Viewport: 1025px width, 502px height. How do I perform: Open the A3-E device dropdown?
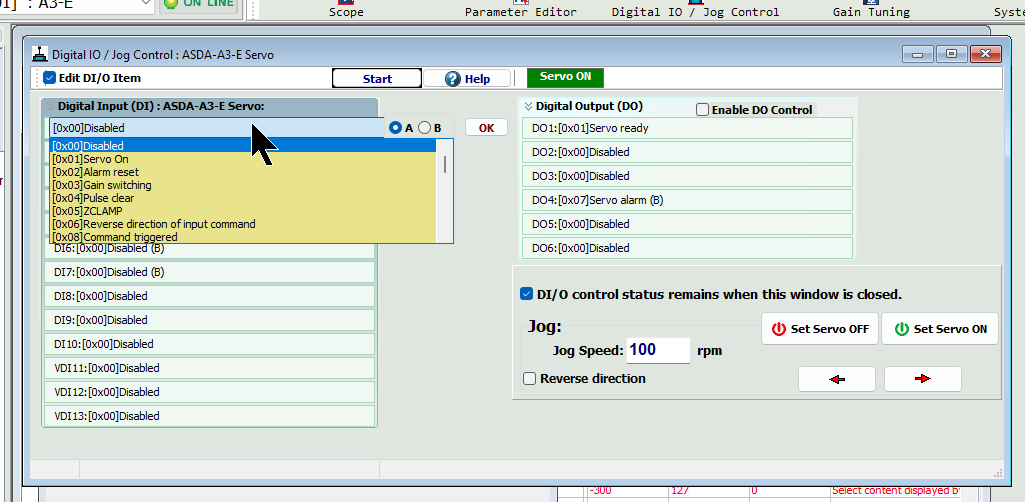(x=146, y=4)
